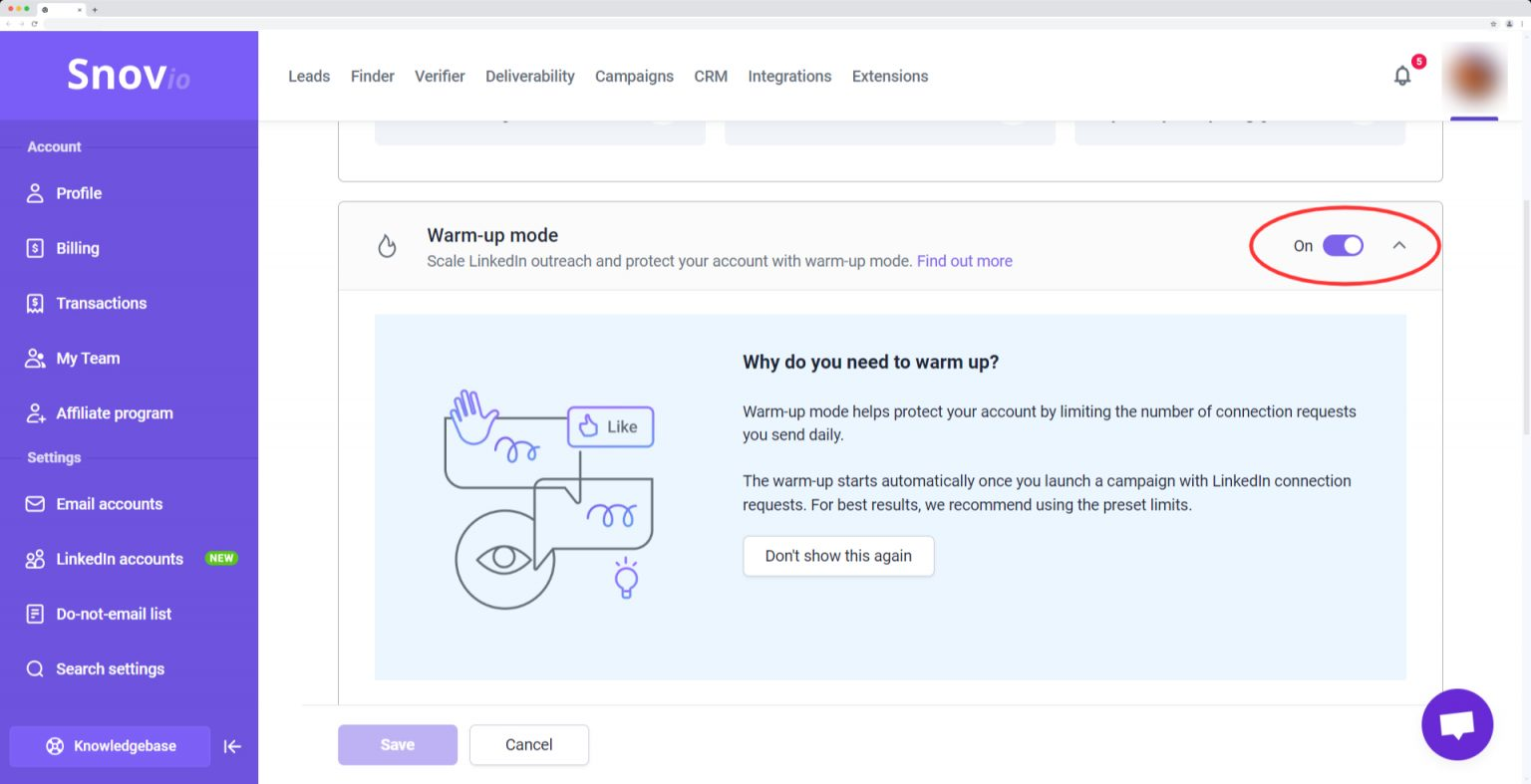Open the Integrations menu
Viewport: 1531px width, 784px height.
click(789, 76)
